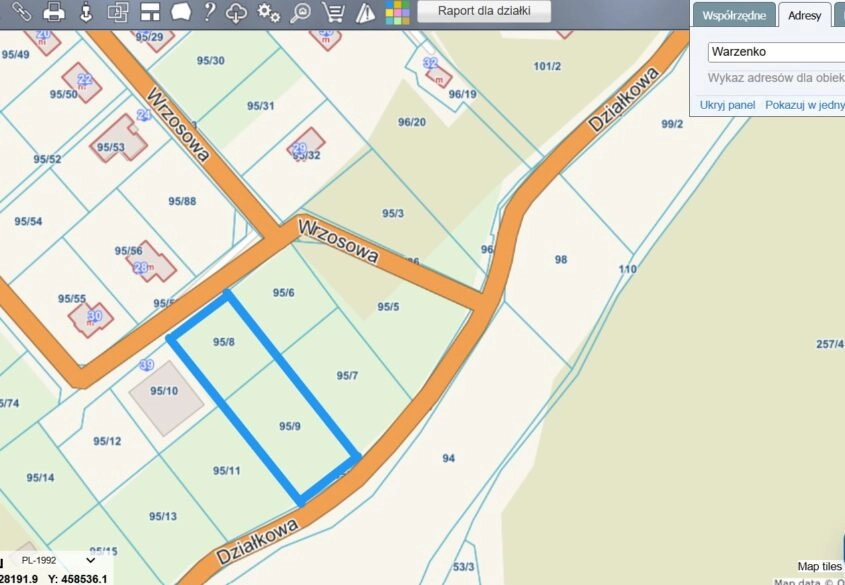Click the anchor pin icon in toolbar
Viewport: 845px width, 585px height.
coord(85,12)
